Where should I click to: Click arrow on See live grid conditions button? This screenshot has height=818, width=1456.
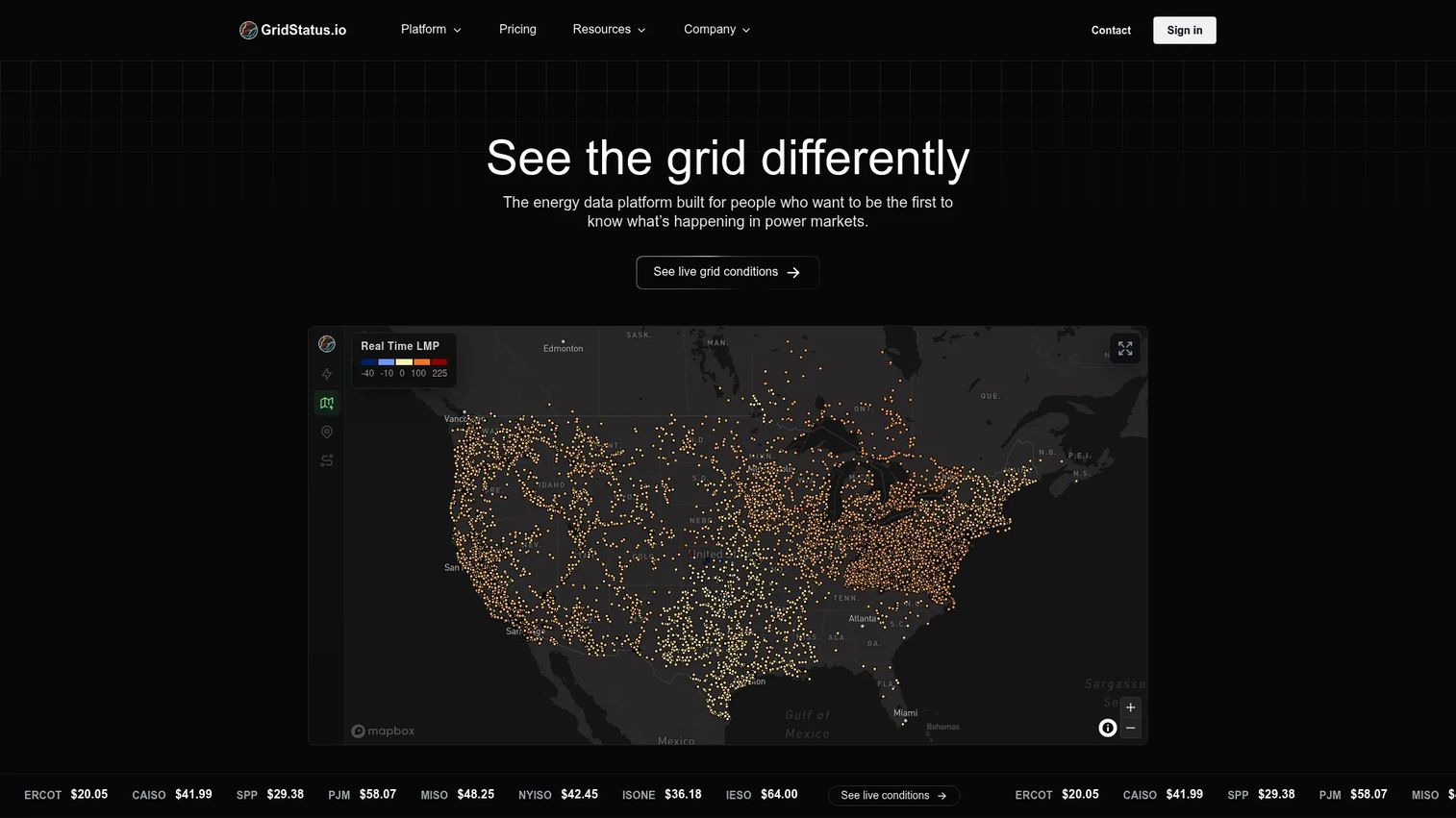793,273
